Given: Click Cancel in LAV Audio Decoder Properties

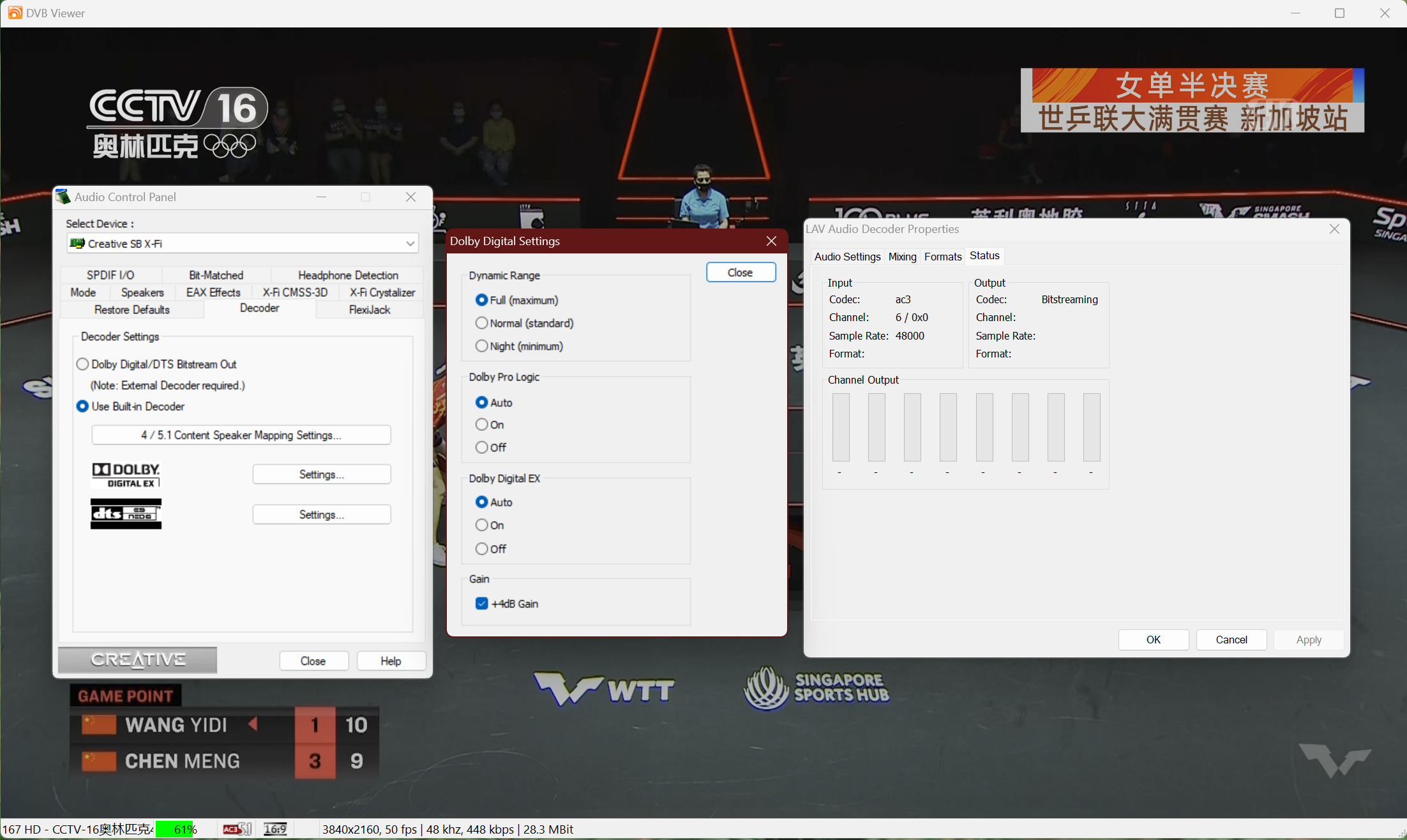Looking at the screenshot, I should [x=1231, y=640].
